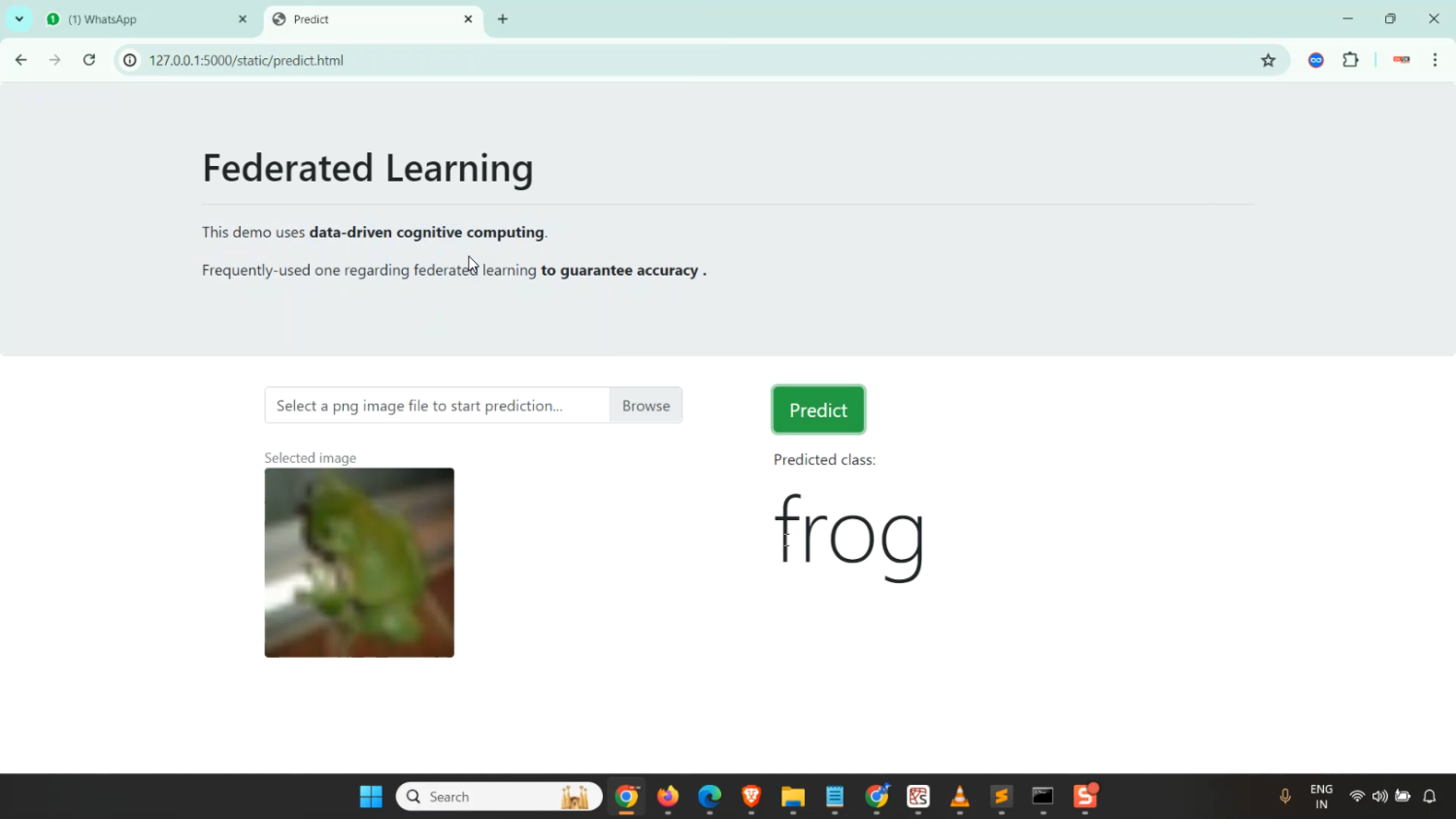
Task: Reload the current page
Action: coord(89,60)
